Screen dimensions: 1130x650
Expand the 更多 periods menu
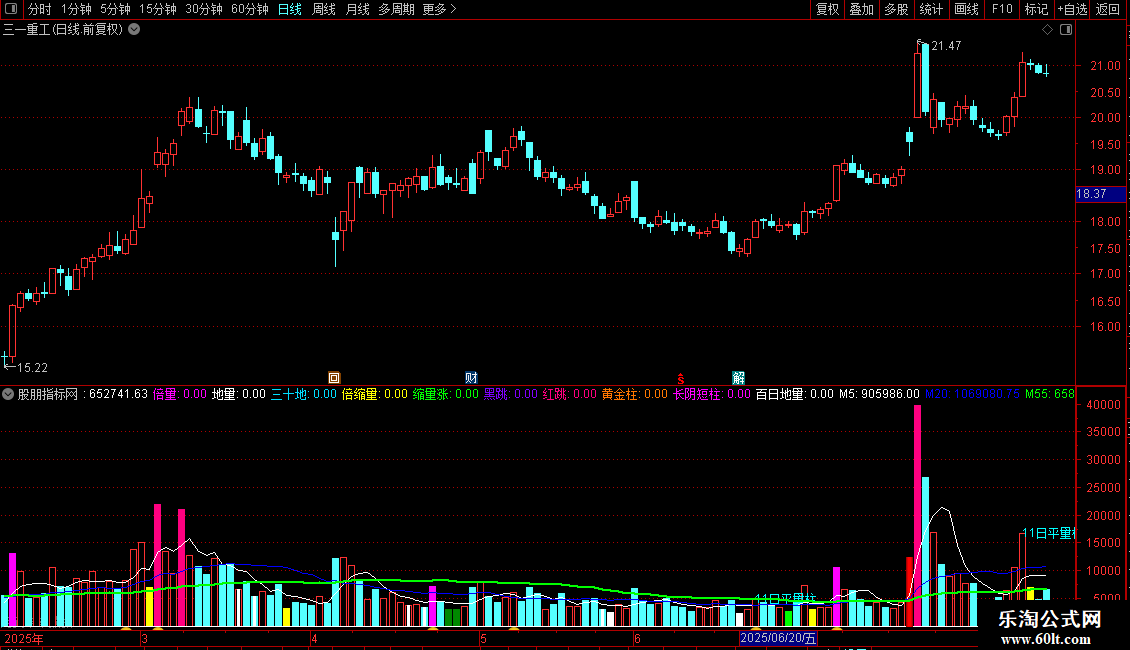pyautogui.click(x=440, y=9)
